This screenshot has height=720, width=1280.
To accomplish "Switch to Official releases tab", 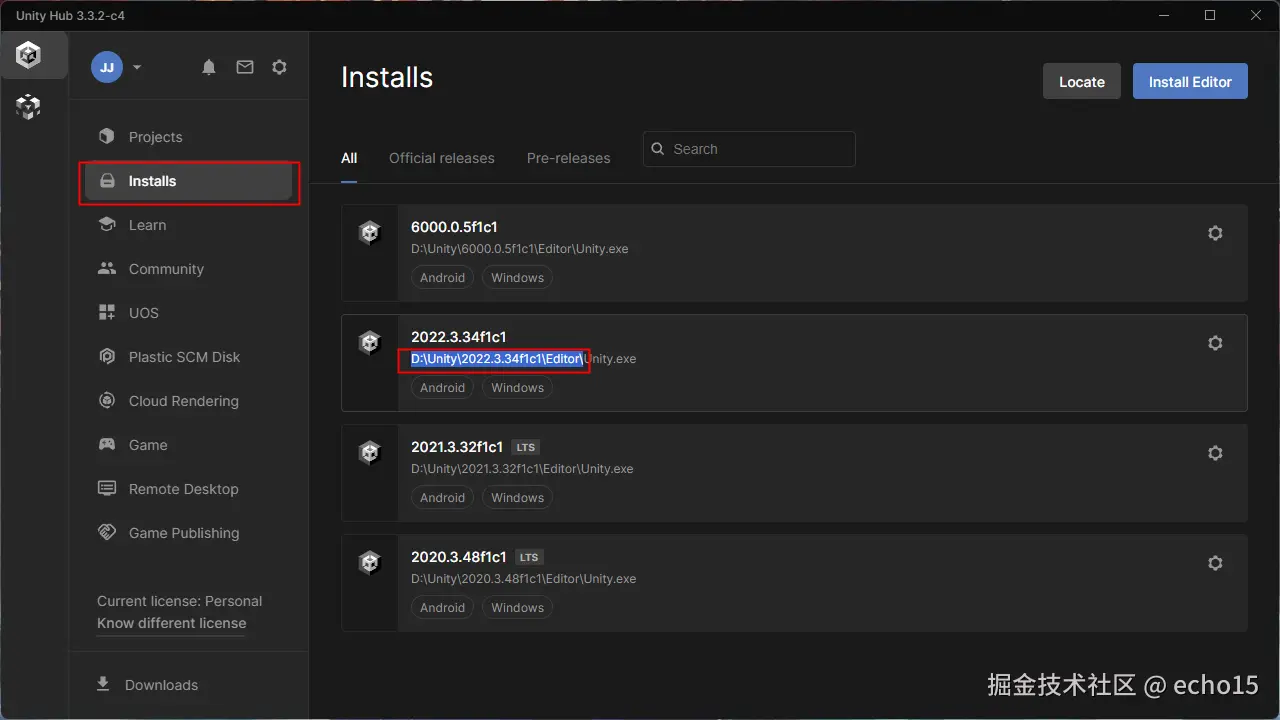I will [x=442, y=158].
